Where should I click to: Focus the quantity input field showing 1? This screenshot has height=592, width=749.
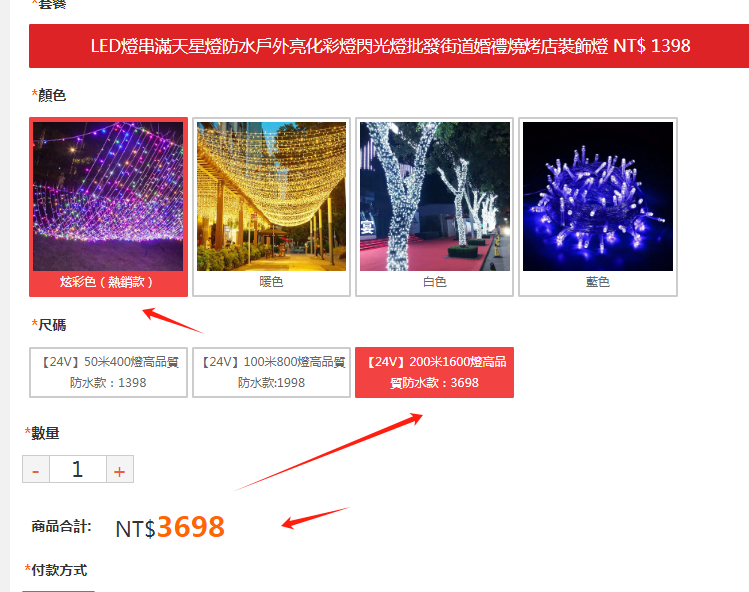click(77, 469)
